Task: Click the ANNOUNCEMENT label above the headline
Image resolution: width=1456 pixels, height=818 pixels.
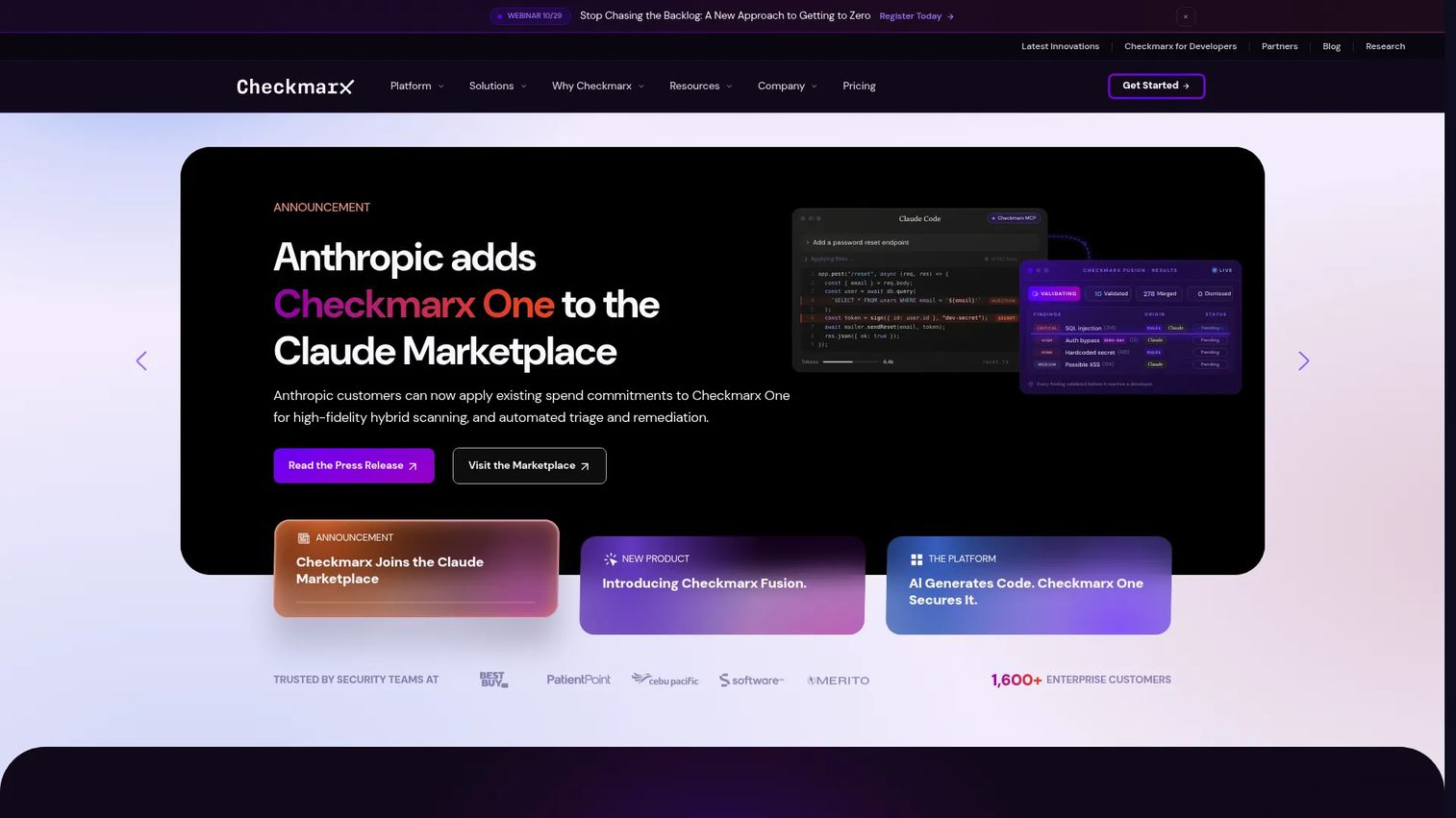Action: tap(321, 208)
